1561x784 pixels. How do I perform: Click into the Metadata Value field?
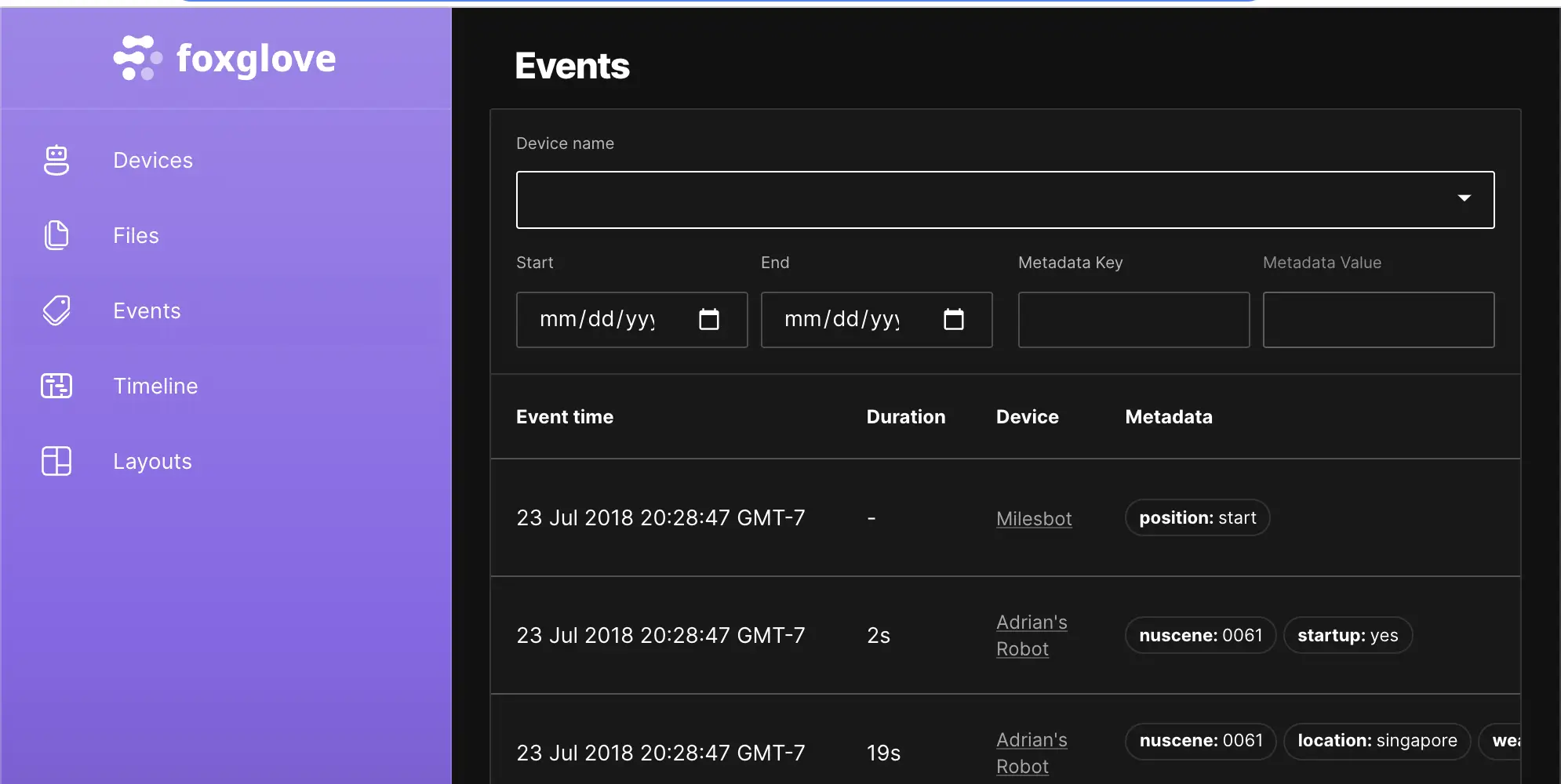[x=1378, y=320]
